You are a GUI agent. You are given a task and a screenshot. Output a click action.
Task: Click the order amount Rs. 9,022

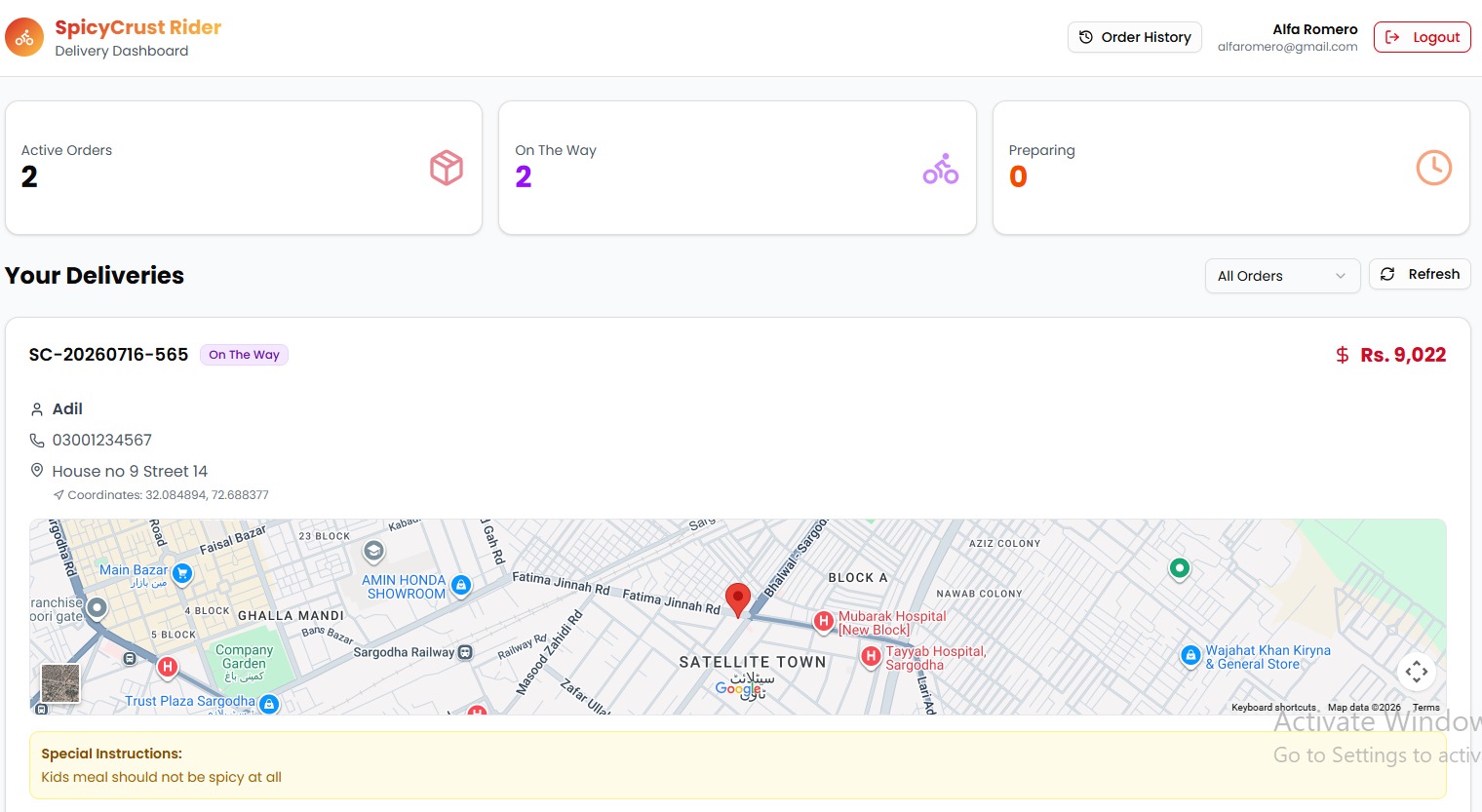[1403, 355]
